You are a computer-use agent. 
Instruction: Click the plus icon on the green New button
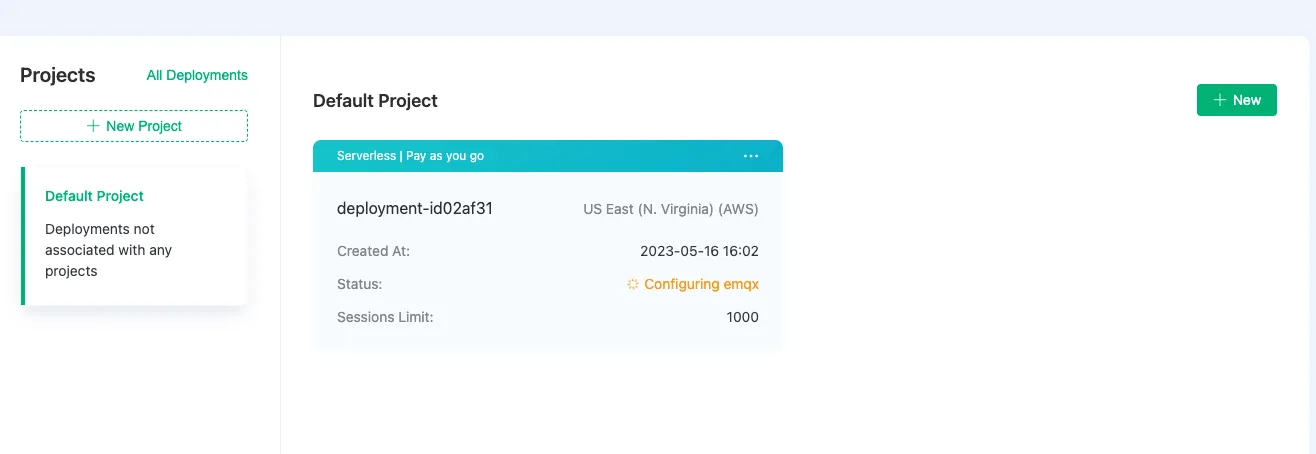click(x=1220, y=100)
